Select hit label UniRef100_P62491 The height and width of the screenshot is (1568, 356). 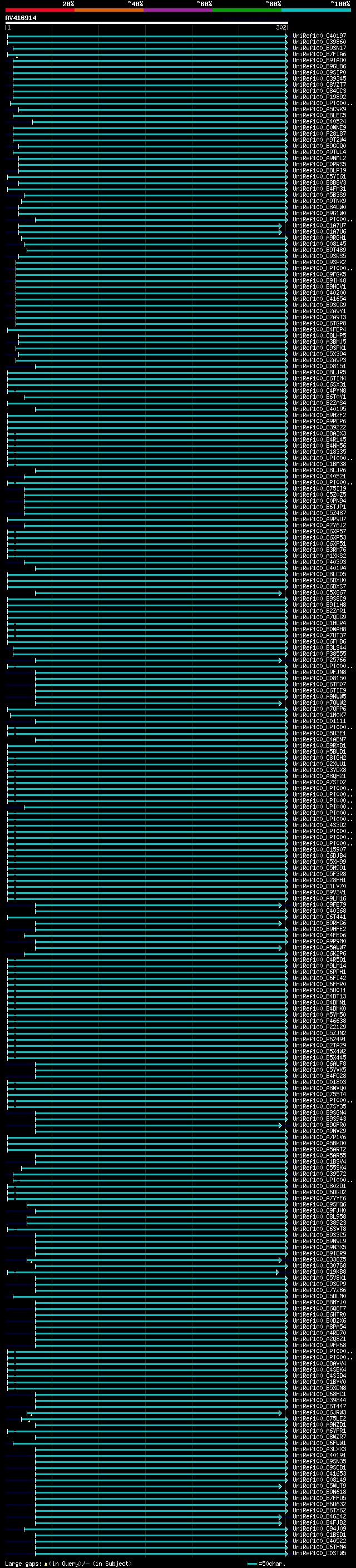[x=319, y=1040]
